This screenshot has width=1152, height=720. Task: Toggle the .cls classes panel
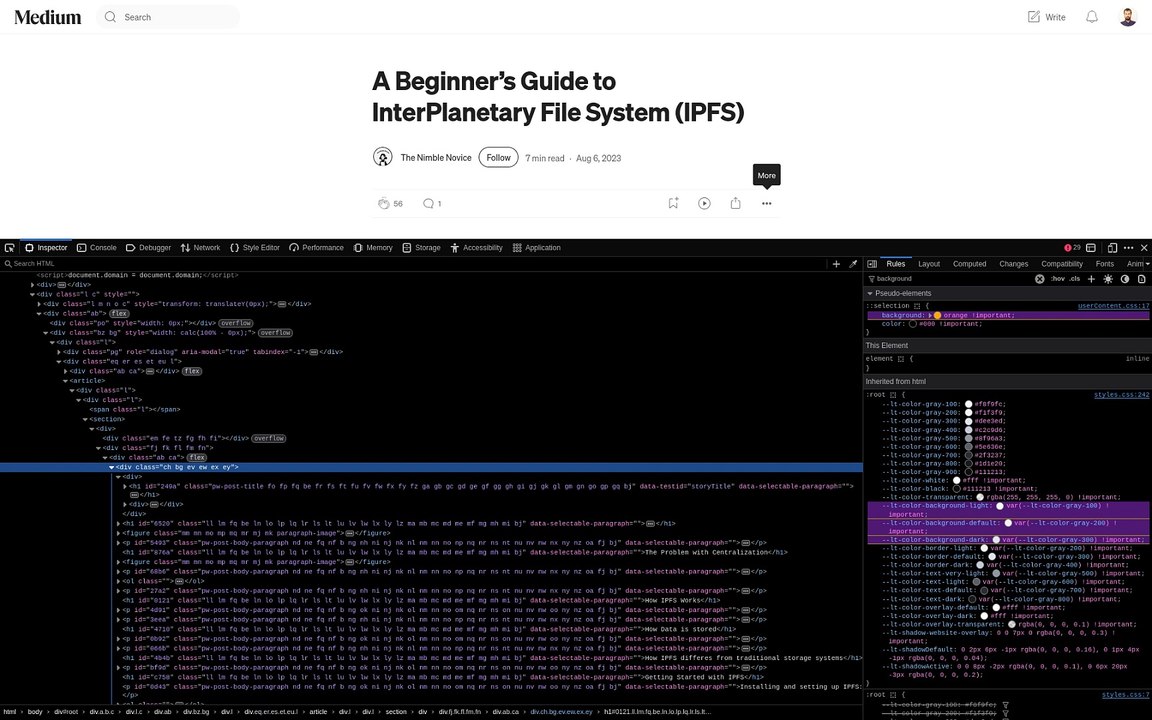(x=1075, y=279)
